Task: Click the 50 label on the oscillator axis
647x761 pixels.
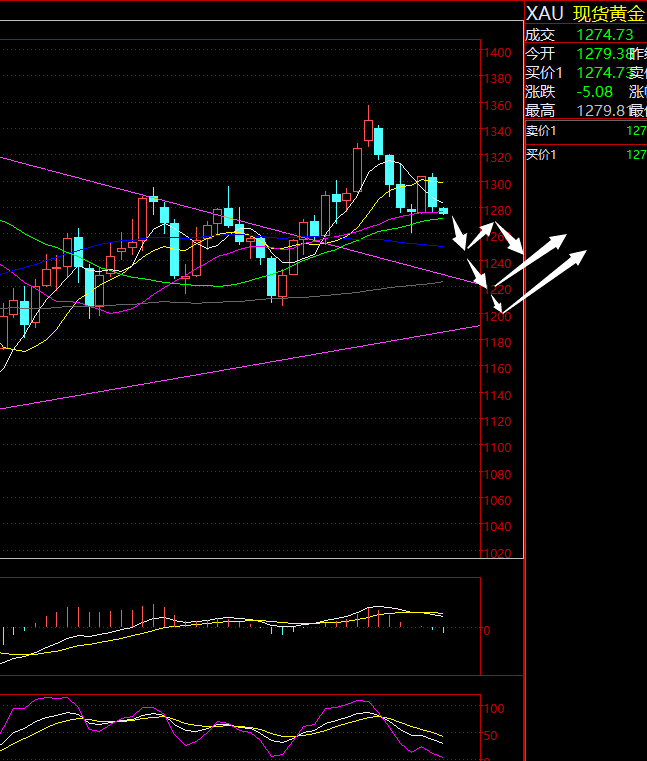Action: [491, 735]
